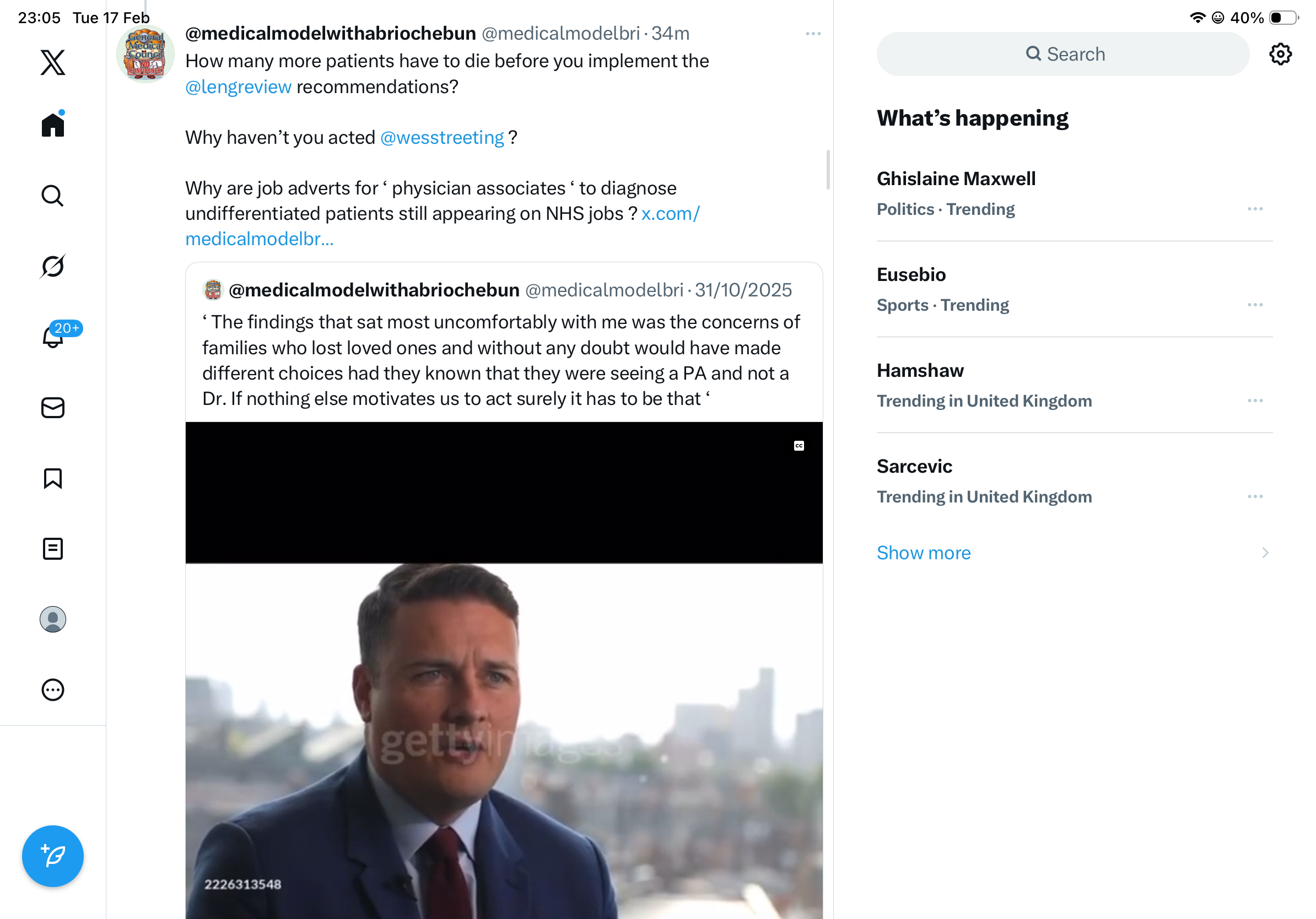Viewport: 1316px width, 919px height.
Task: Open post options three-dot menu
Action: (813, 34)
